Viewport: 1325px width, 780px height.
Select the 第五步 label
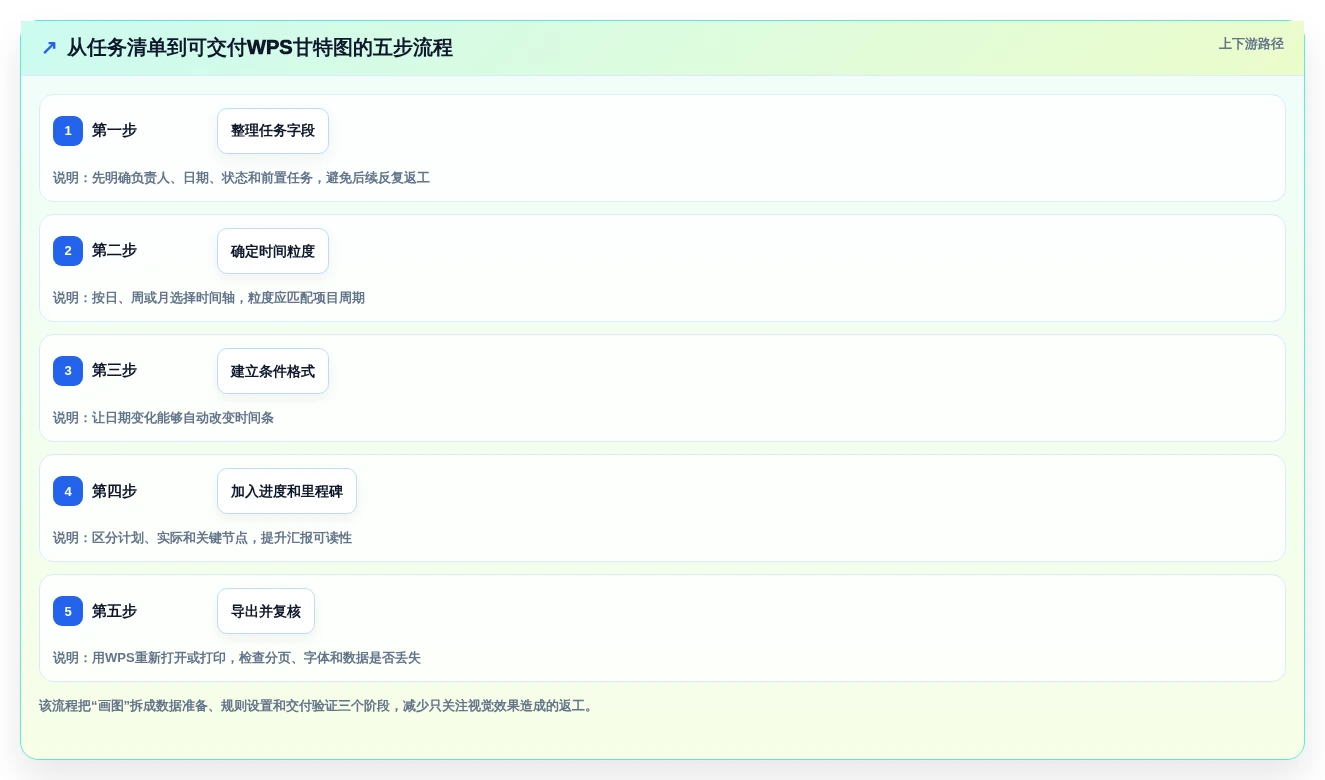pos(114,611)
